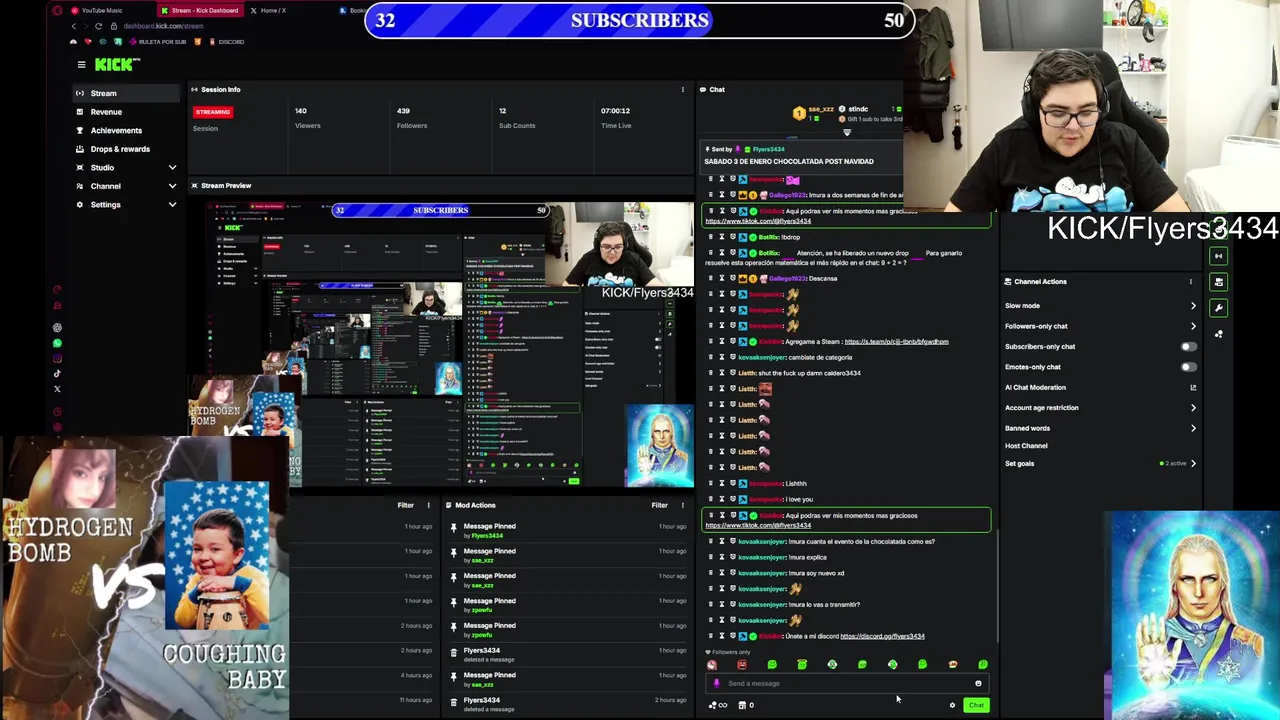The image size is (1280, 720).
Task: Click the browser back arrow
Action: [x=73, y=26]
